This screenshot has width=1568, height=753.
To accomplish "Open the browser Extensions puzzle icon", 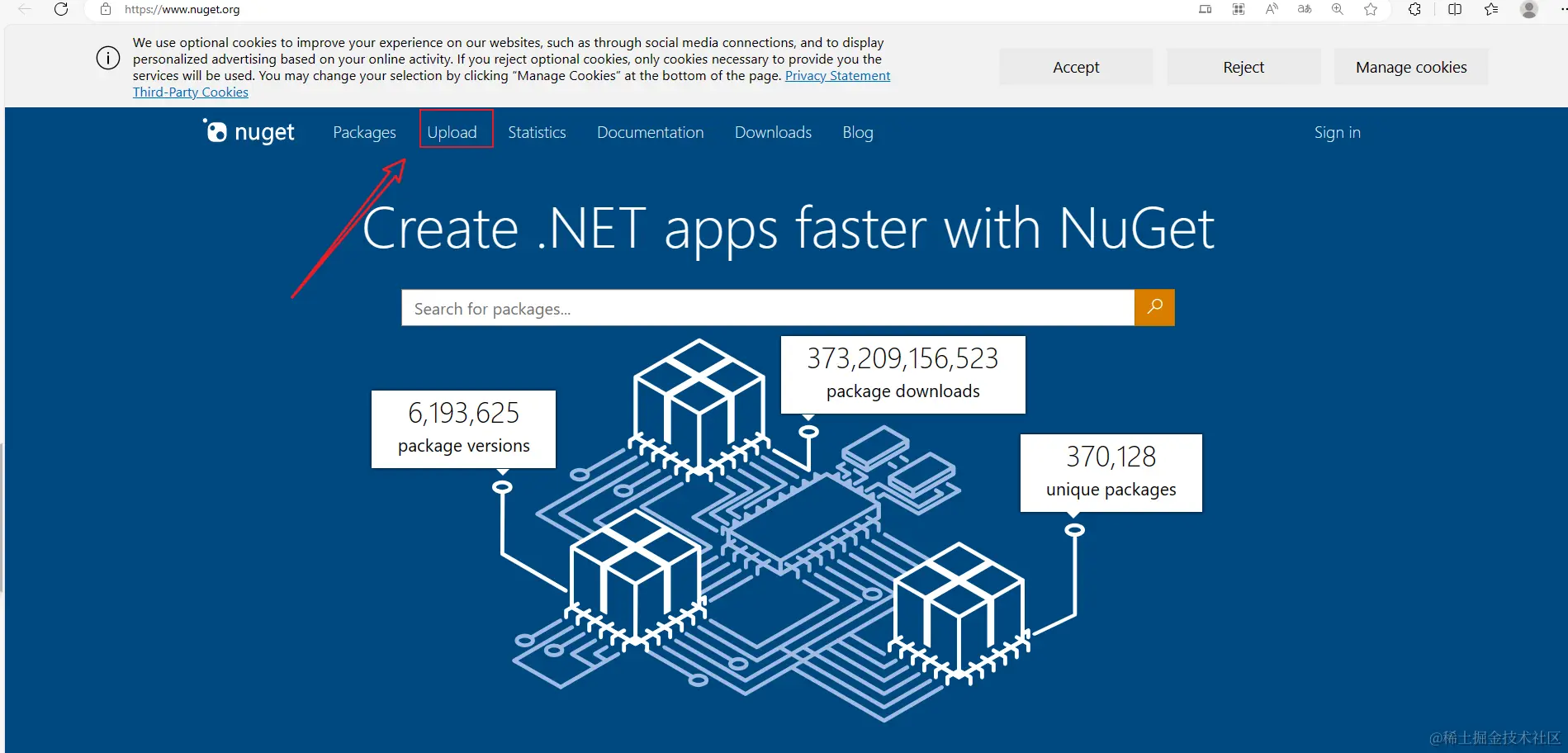I will pyautogui.click(x=1414, y=9).
